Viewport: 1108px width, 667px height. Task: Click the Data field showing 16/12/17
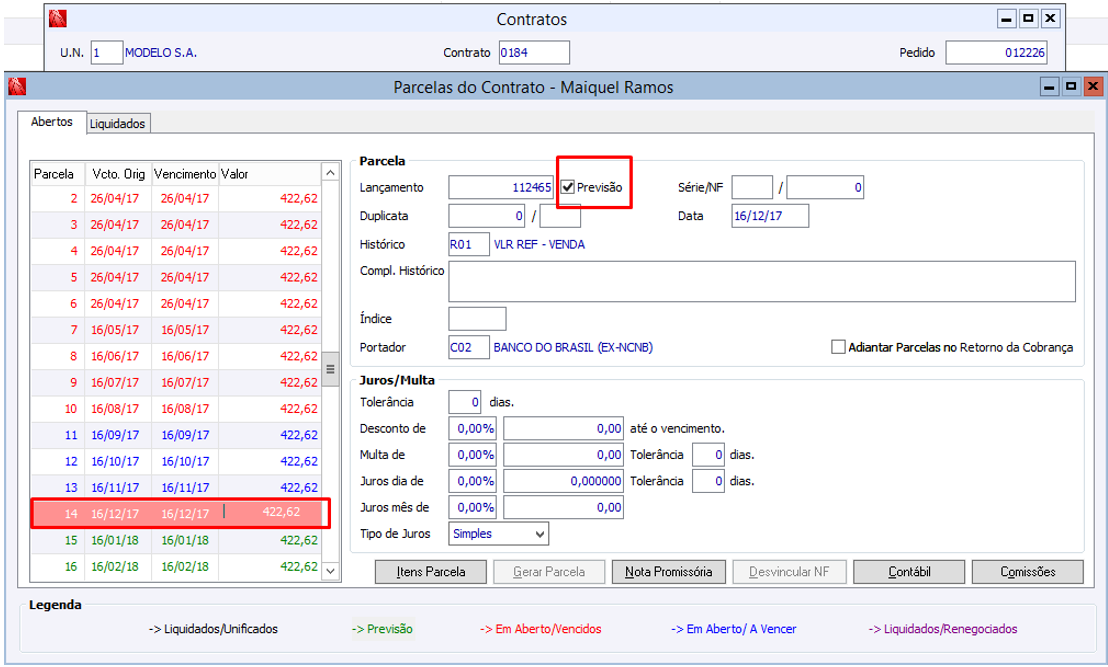pos(769,216)
